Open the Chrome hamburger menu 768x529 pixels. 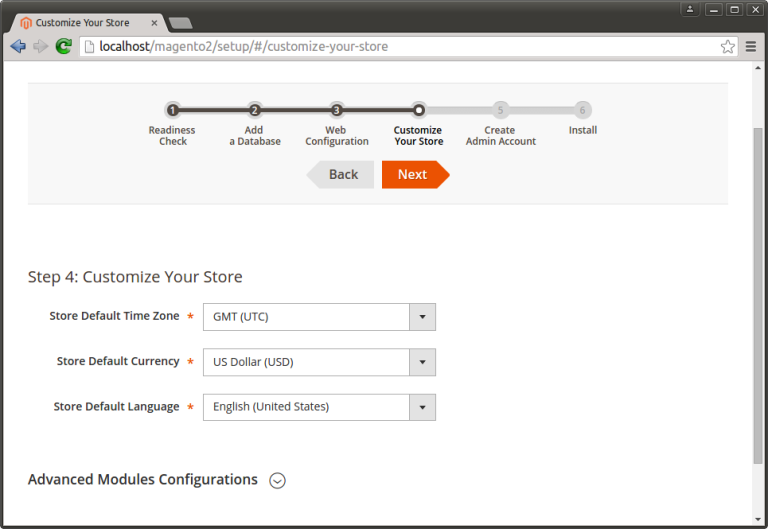[751, 46]
